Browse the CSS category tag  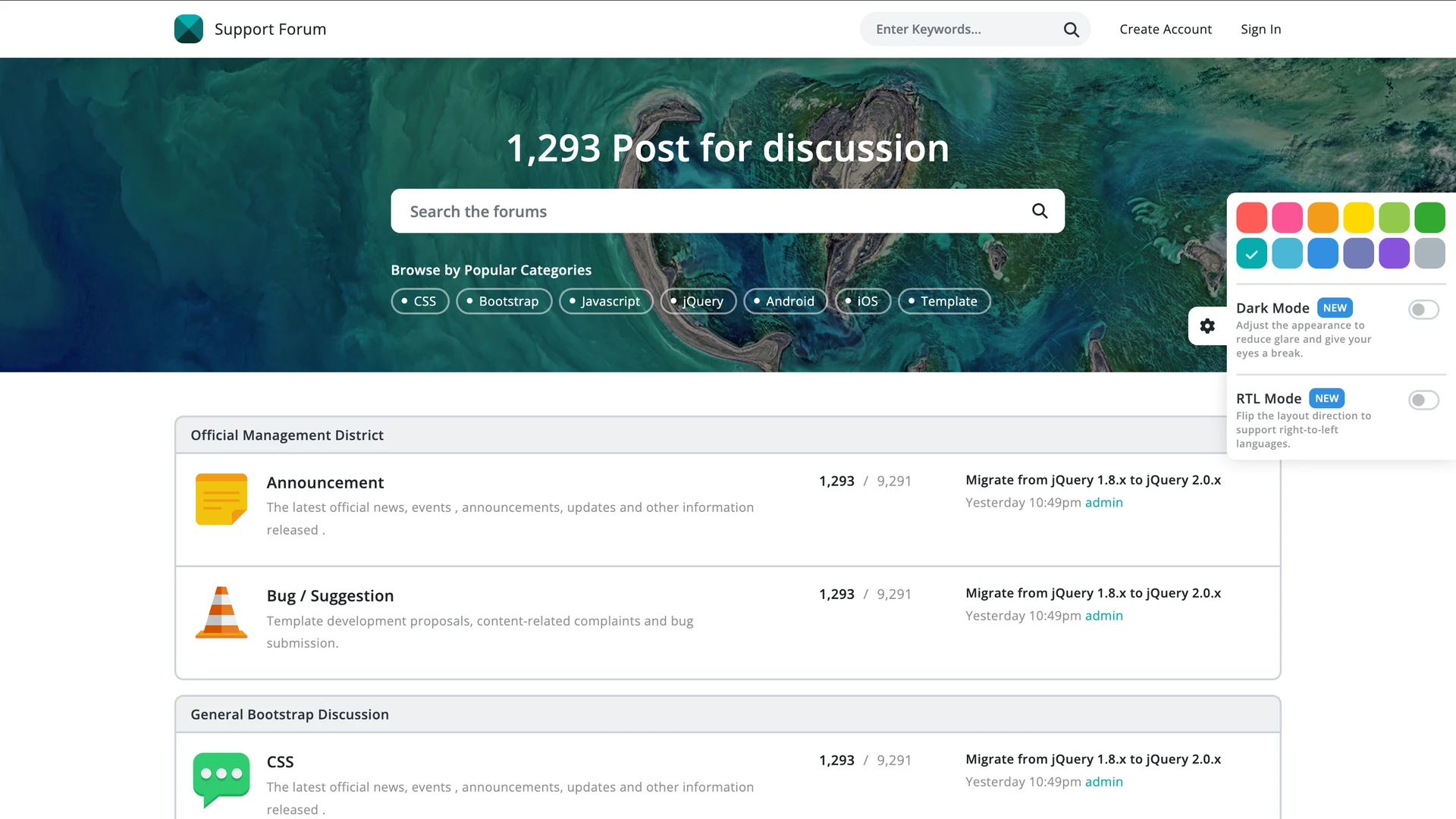click(x=419, y=301)
